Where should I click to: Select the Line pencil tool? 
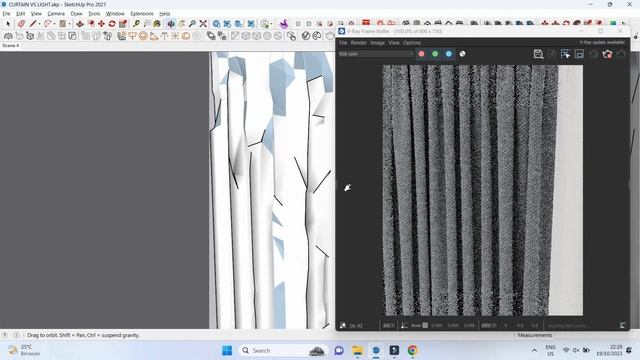click(33, 24)
